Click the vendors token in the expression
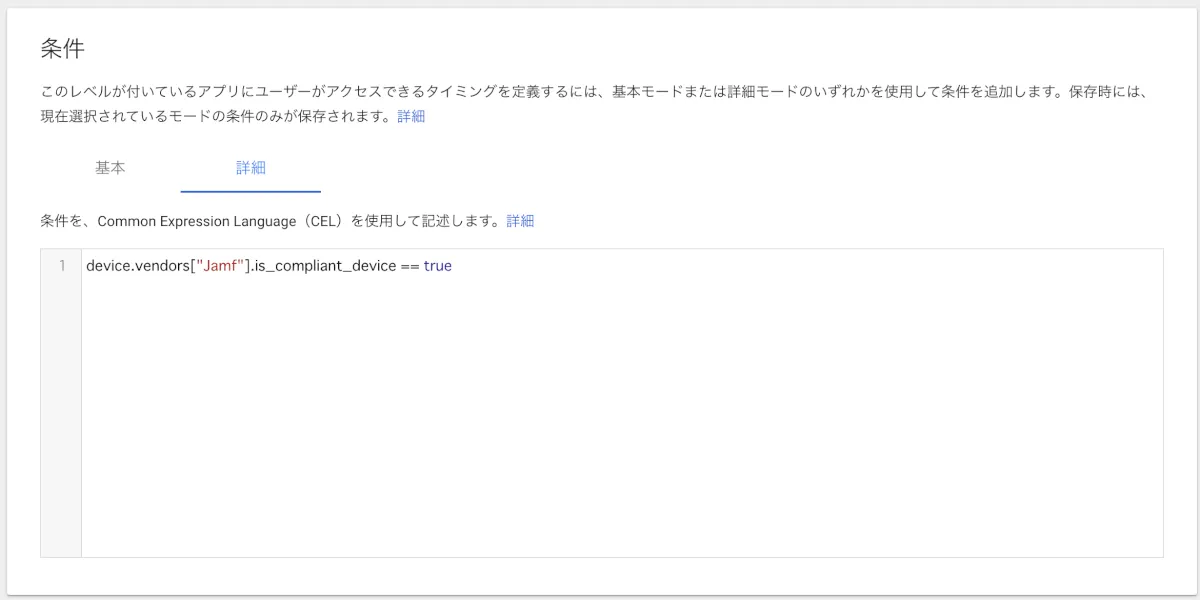This screenshot has width=1200, height=600. point(162,266)
